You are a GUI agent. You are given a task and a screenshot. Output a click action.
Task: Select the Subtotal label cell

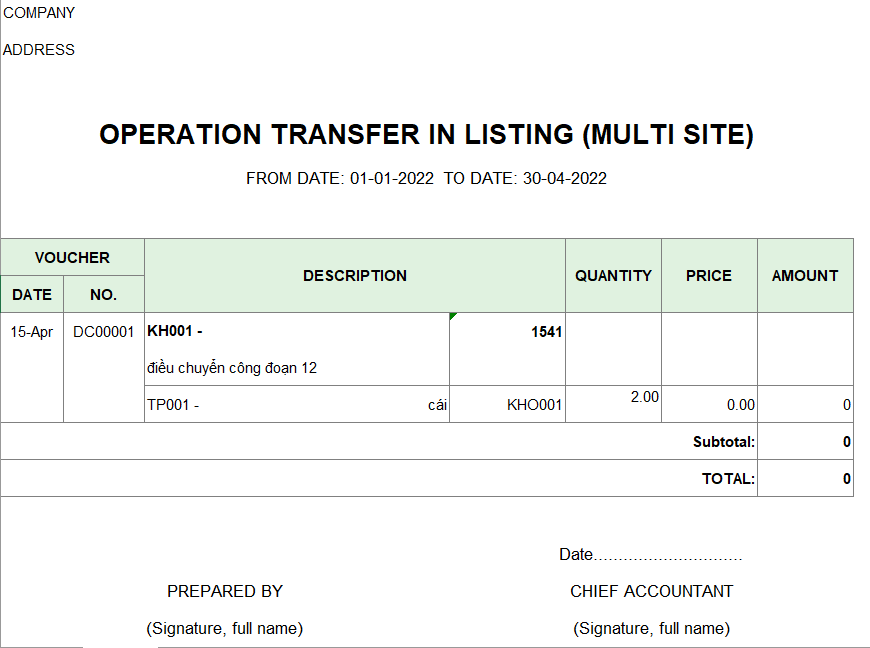click(x=379, y=442)
